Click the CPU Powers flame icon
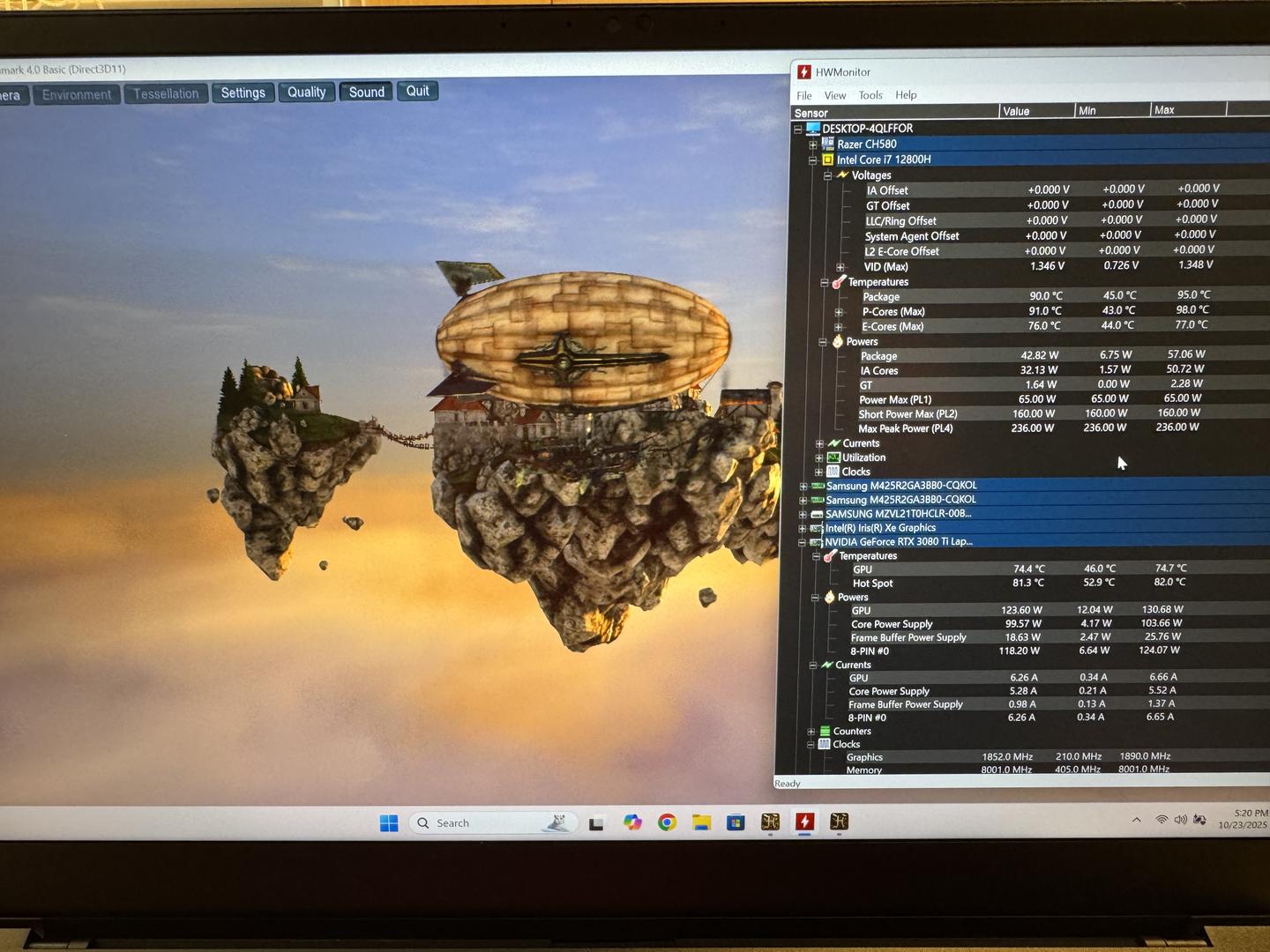Image resolution: width=1270 pixels, height=952 pixels. [x=837, y=341]
